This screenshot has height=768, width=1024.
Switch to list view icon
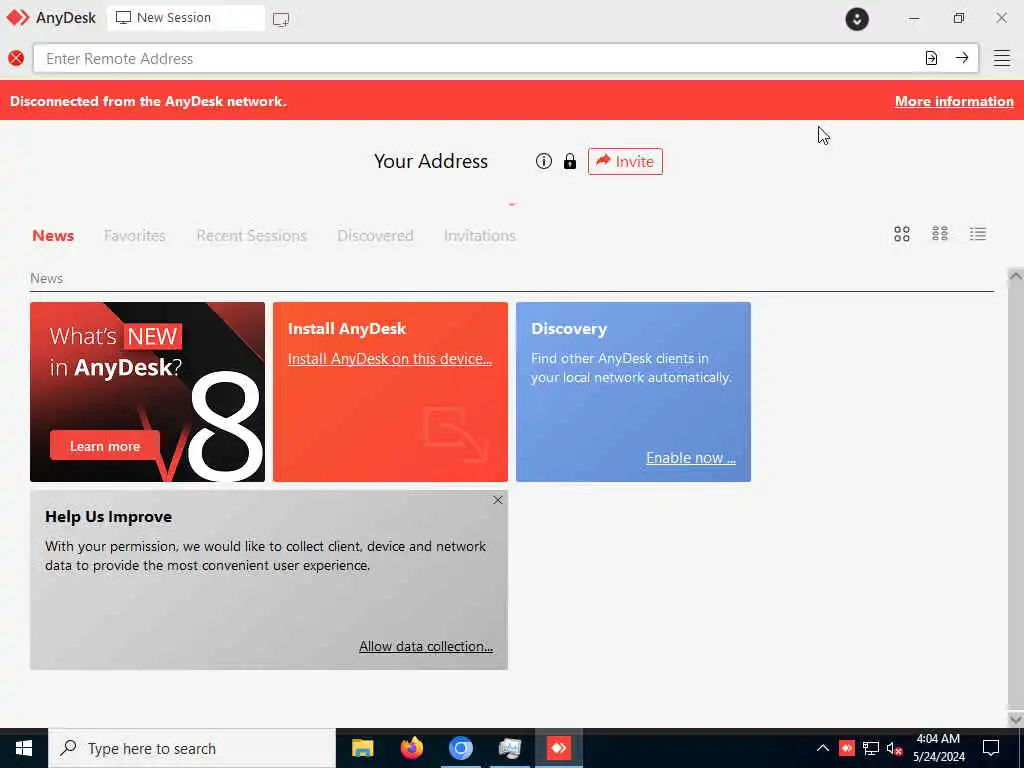click(978, 234)
